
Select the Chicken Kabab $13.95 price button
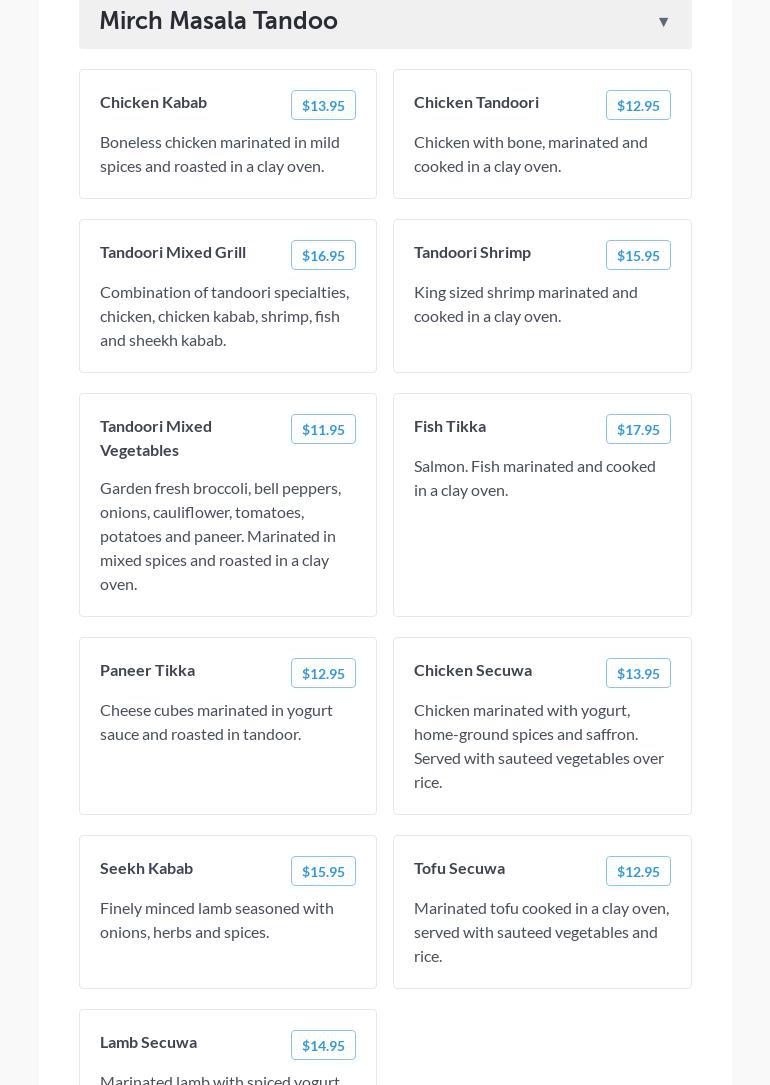click(323, 105)
